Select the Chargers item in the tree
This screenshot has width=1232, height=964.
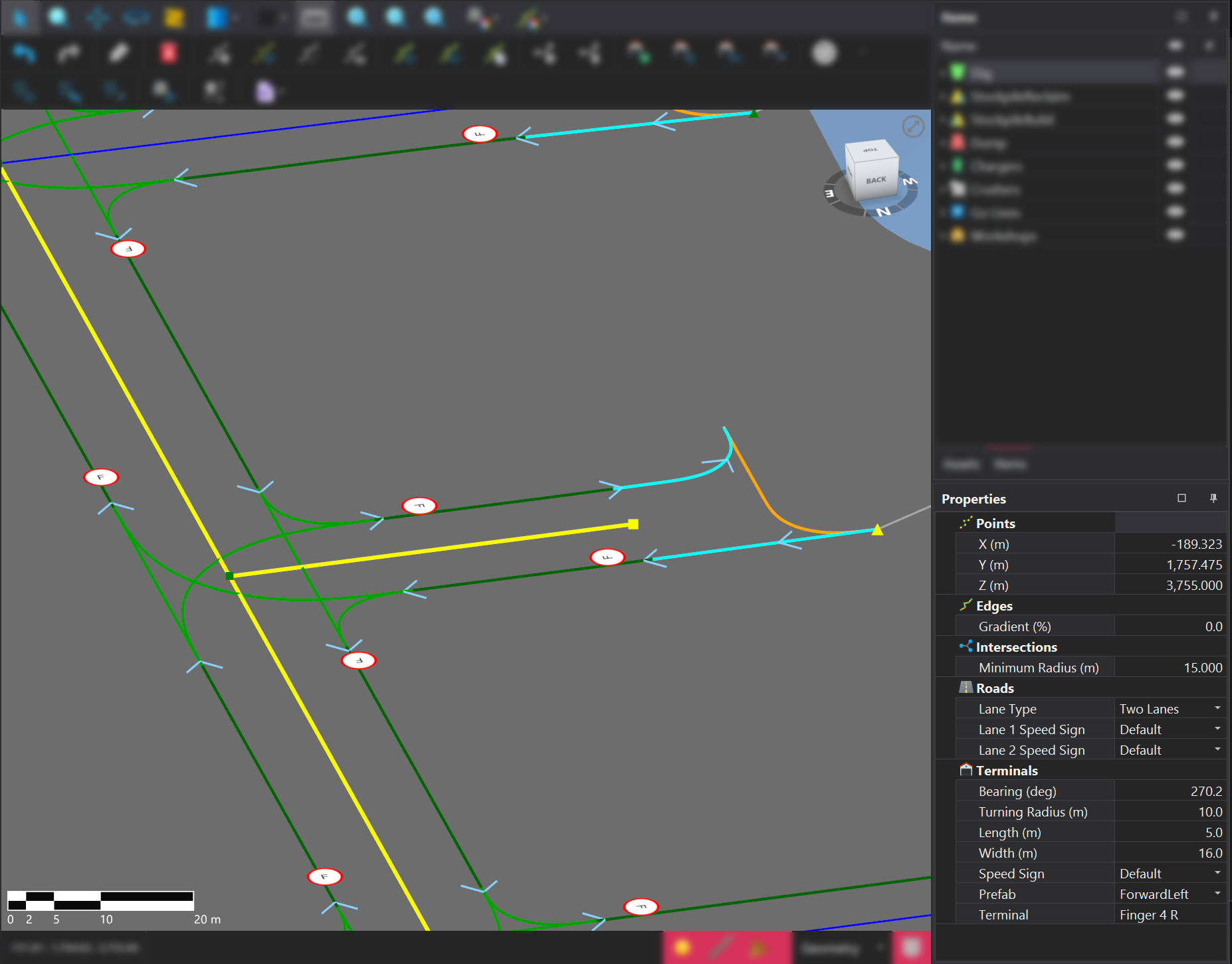pos(995,166)
